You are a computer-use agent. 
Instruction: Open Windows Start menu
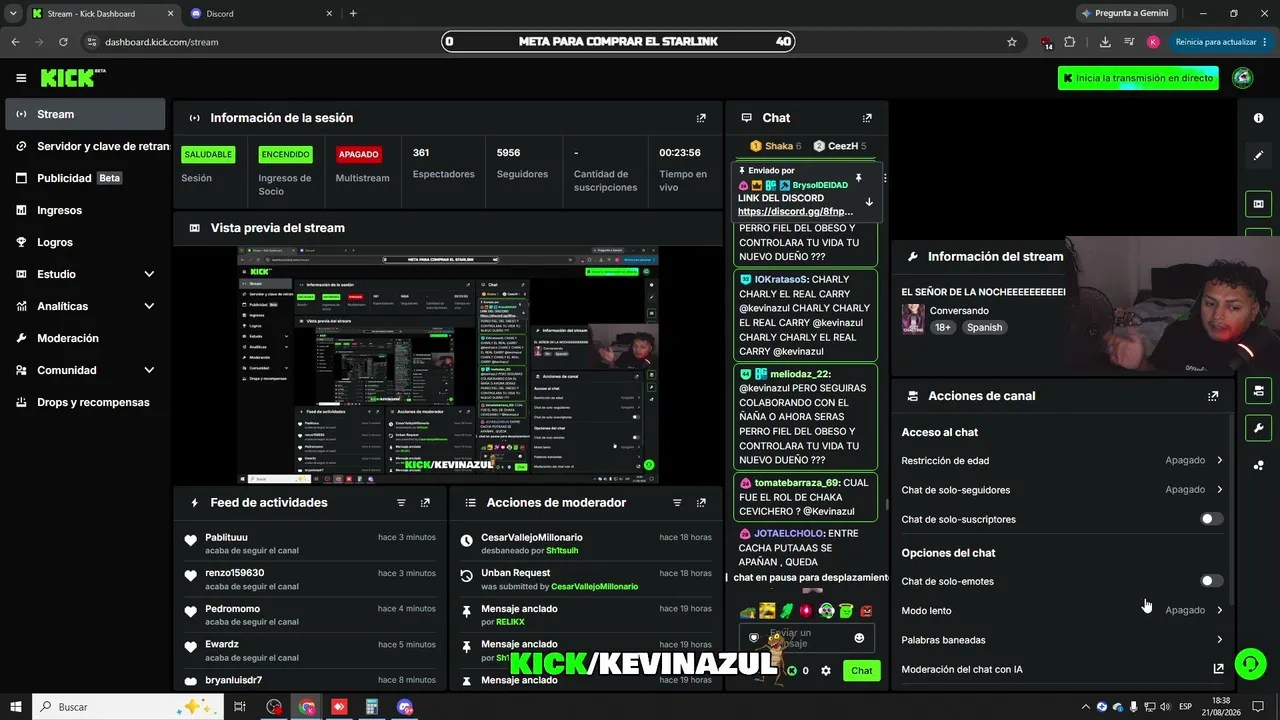[16, 707]
